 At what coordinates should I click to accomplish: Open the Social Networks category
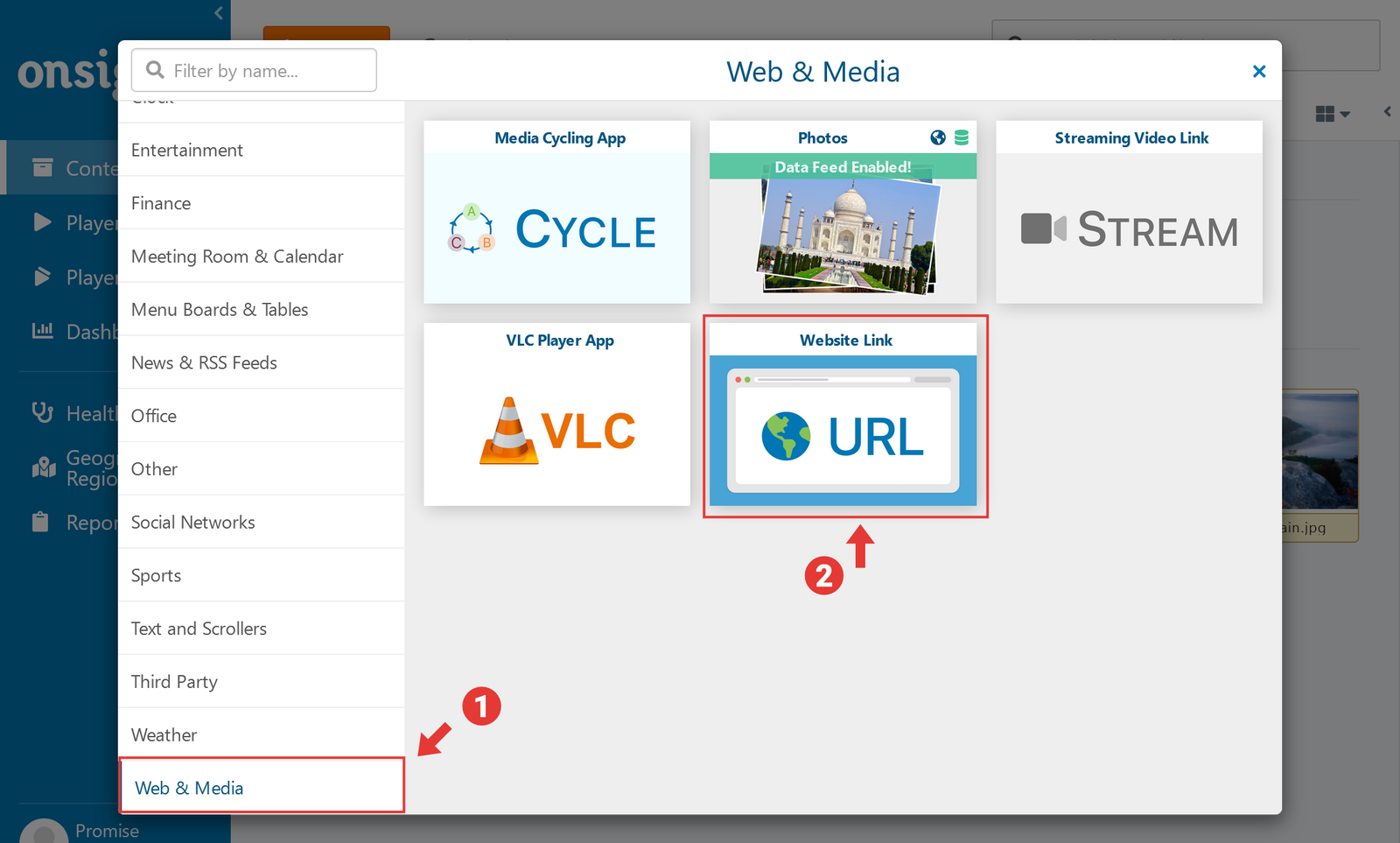point(261,522)
